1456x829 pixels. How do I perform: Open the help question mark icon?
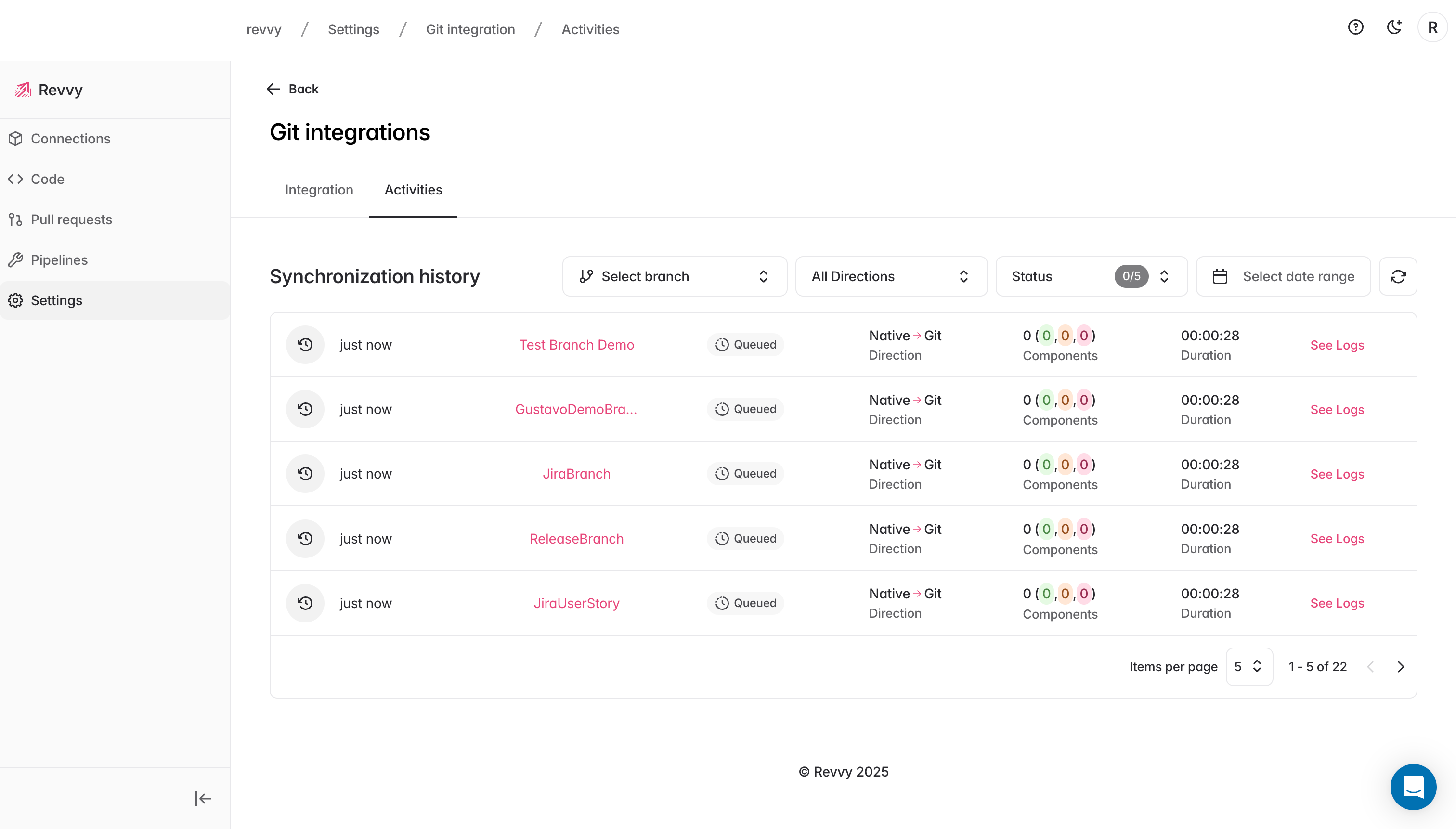1355,27
